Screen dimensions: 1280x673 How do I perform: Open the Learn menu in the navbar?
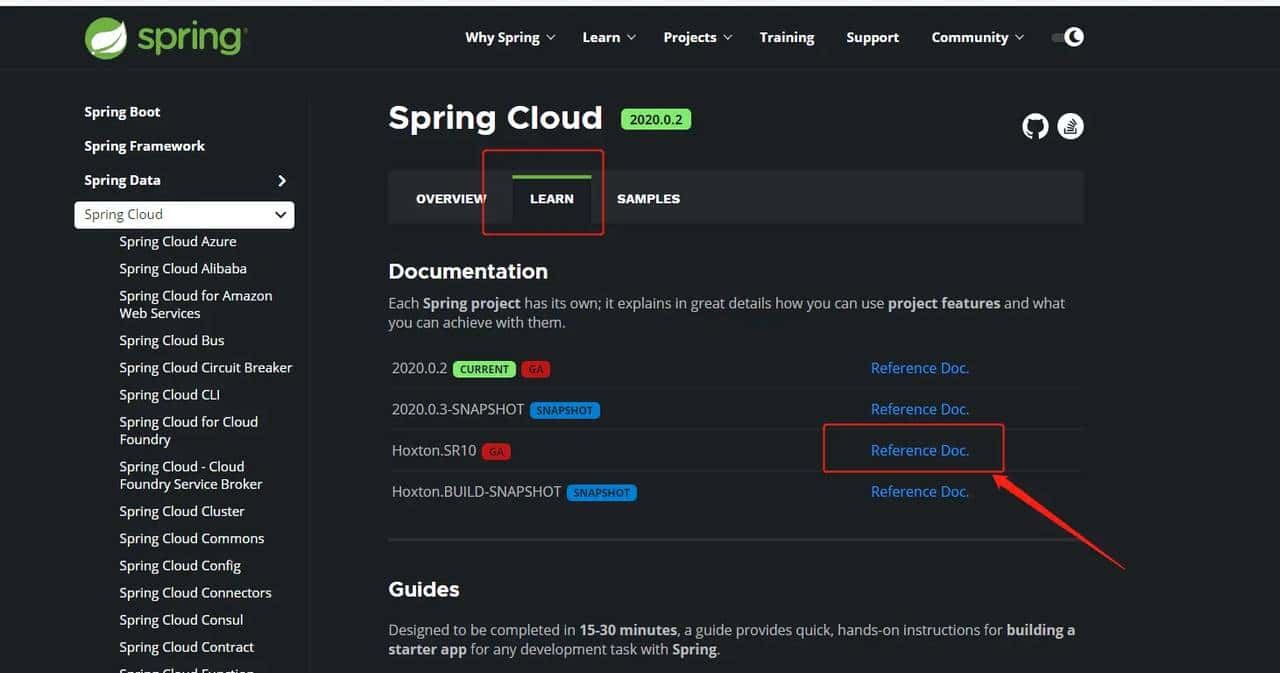[x=601, y=37]
